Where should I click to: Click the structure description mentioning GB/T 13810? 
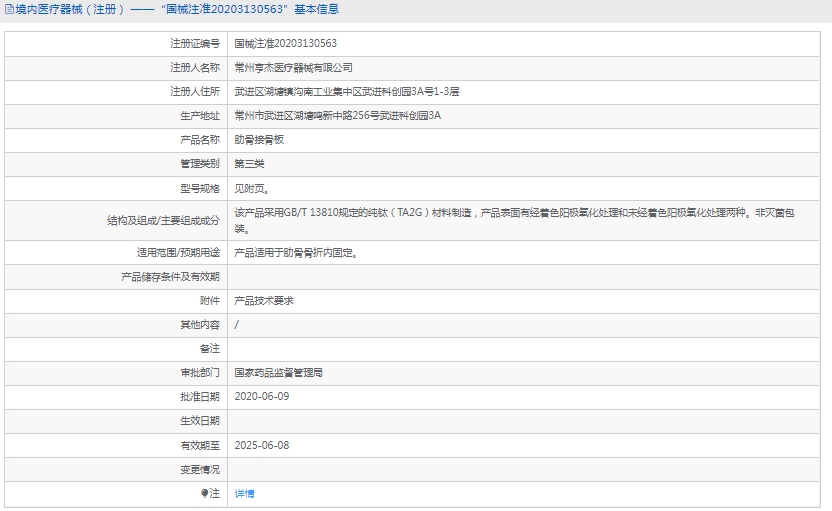514,220
